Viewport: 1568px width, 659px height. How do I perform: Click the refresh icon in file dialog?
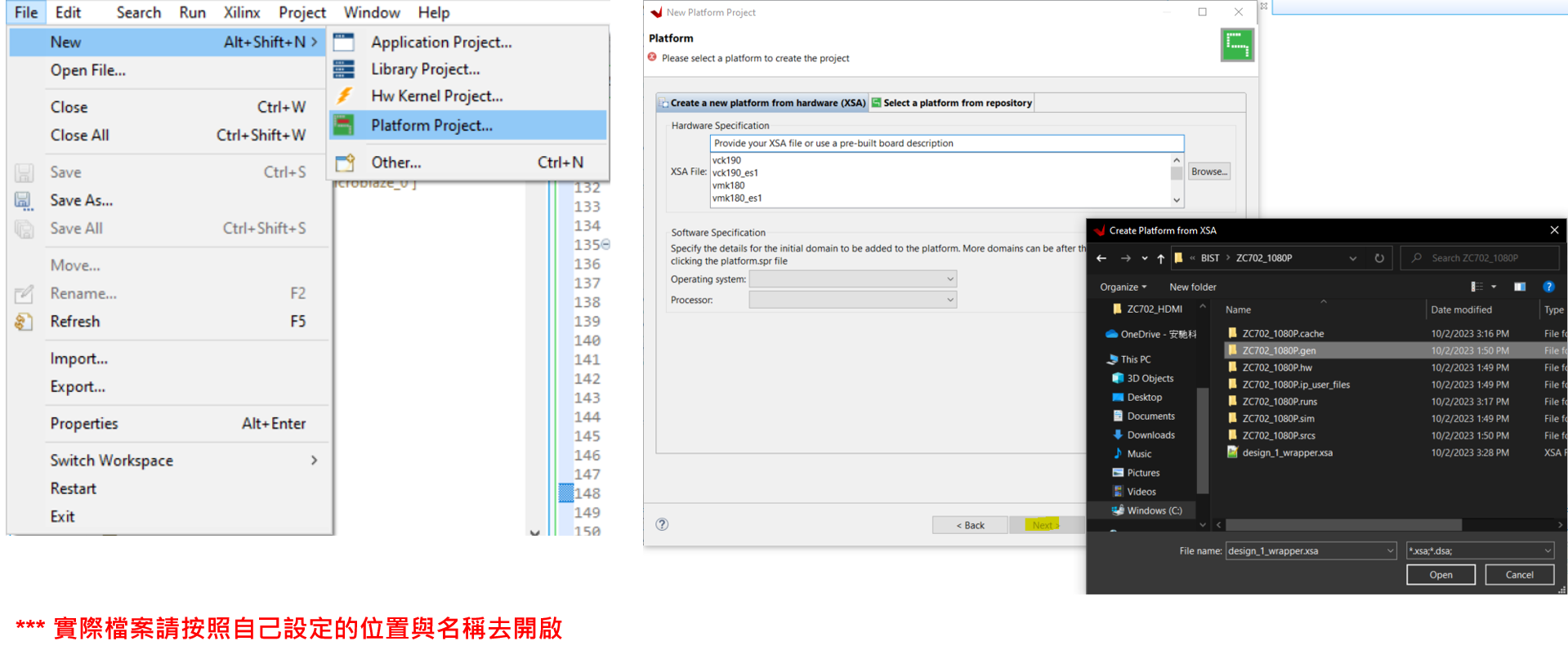[x=1379, y=258]
